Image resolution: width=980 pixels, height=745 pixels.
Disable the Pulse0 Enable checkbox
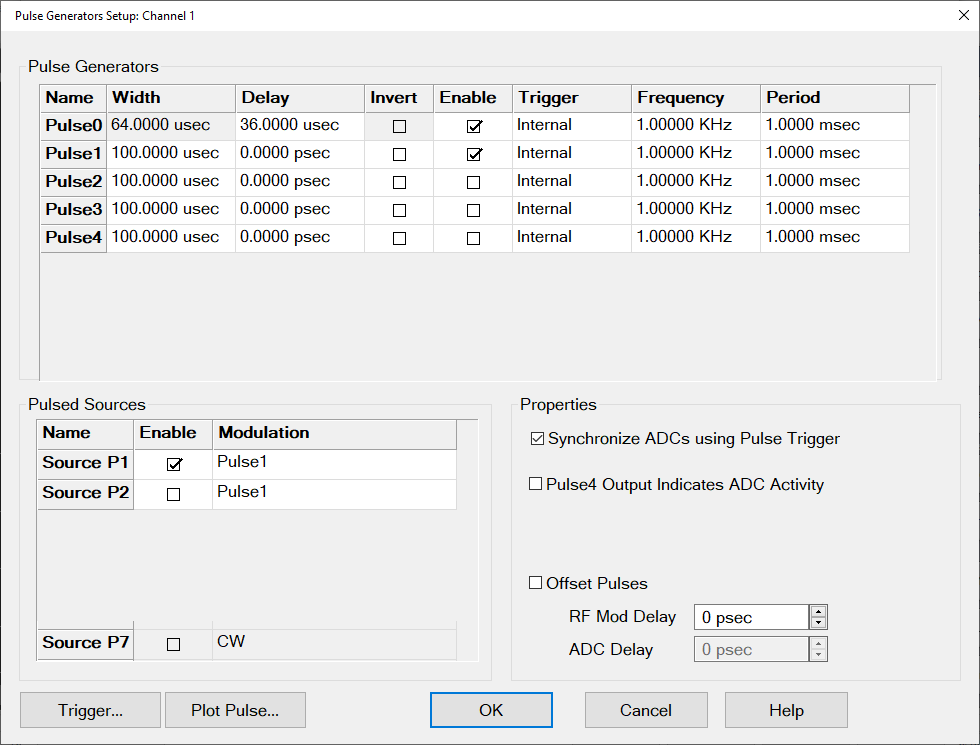tap(474, 127)
